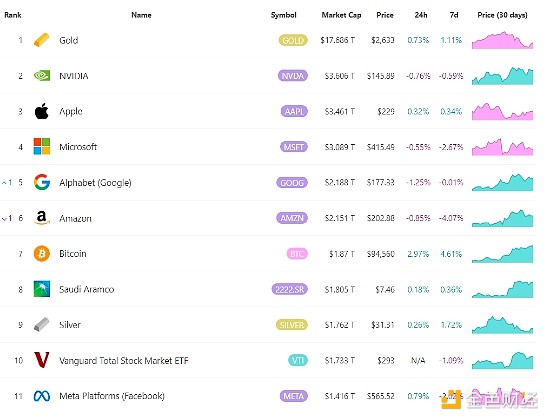Click the Apple logo icon
The height and width of the screenshot is (420, 549).
42,111
